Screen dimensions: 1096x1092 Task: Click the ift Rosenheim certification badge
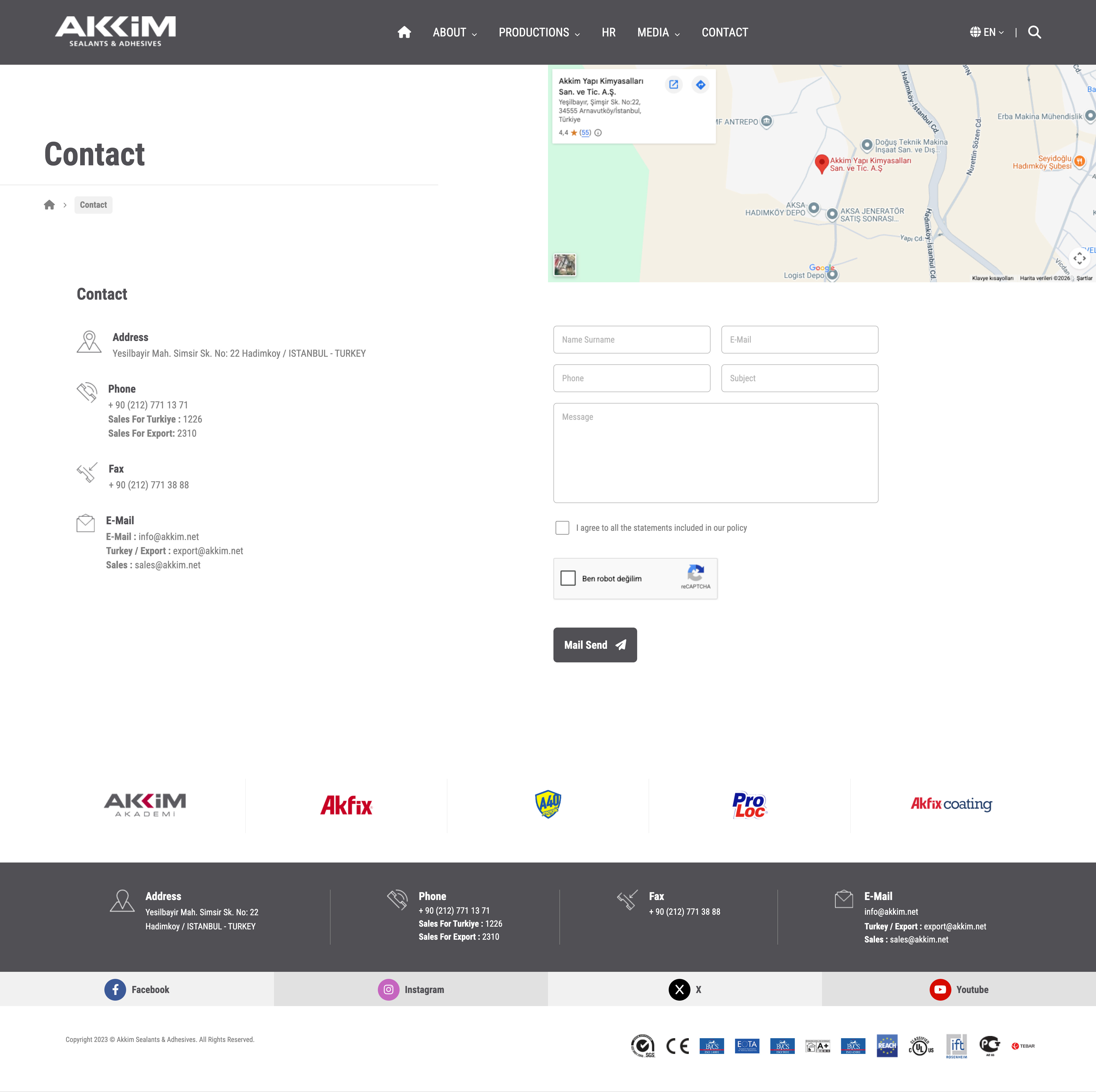coord(957,1046)
